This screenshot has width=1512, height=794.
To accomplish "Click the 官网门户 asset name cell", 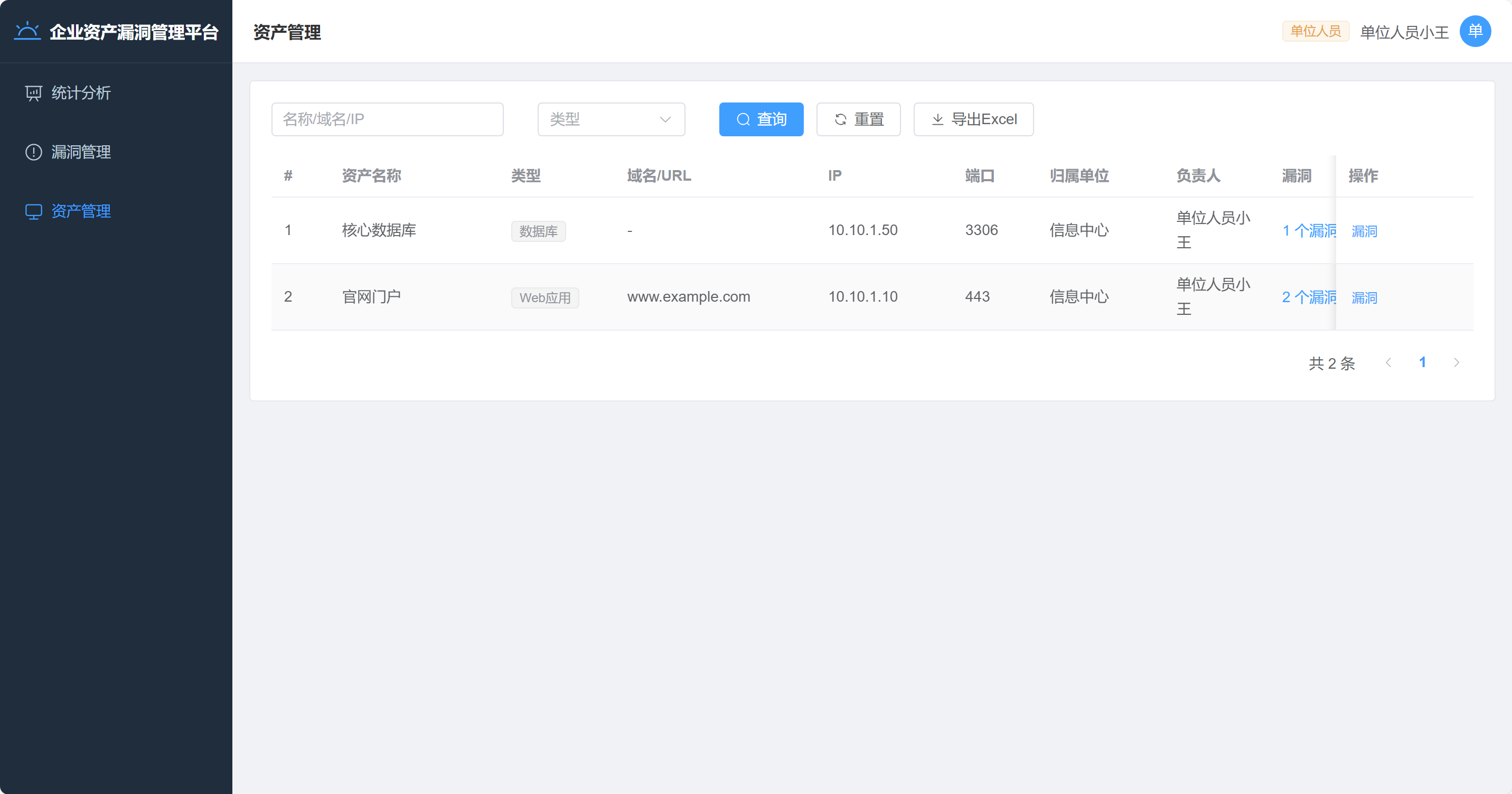I will tap(372, 296).
